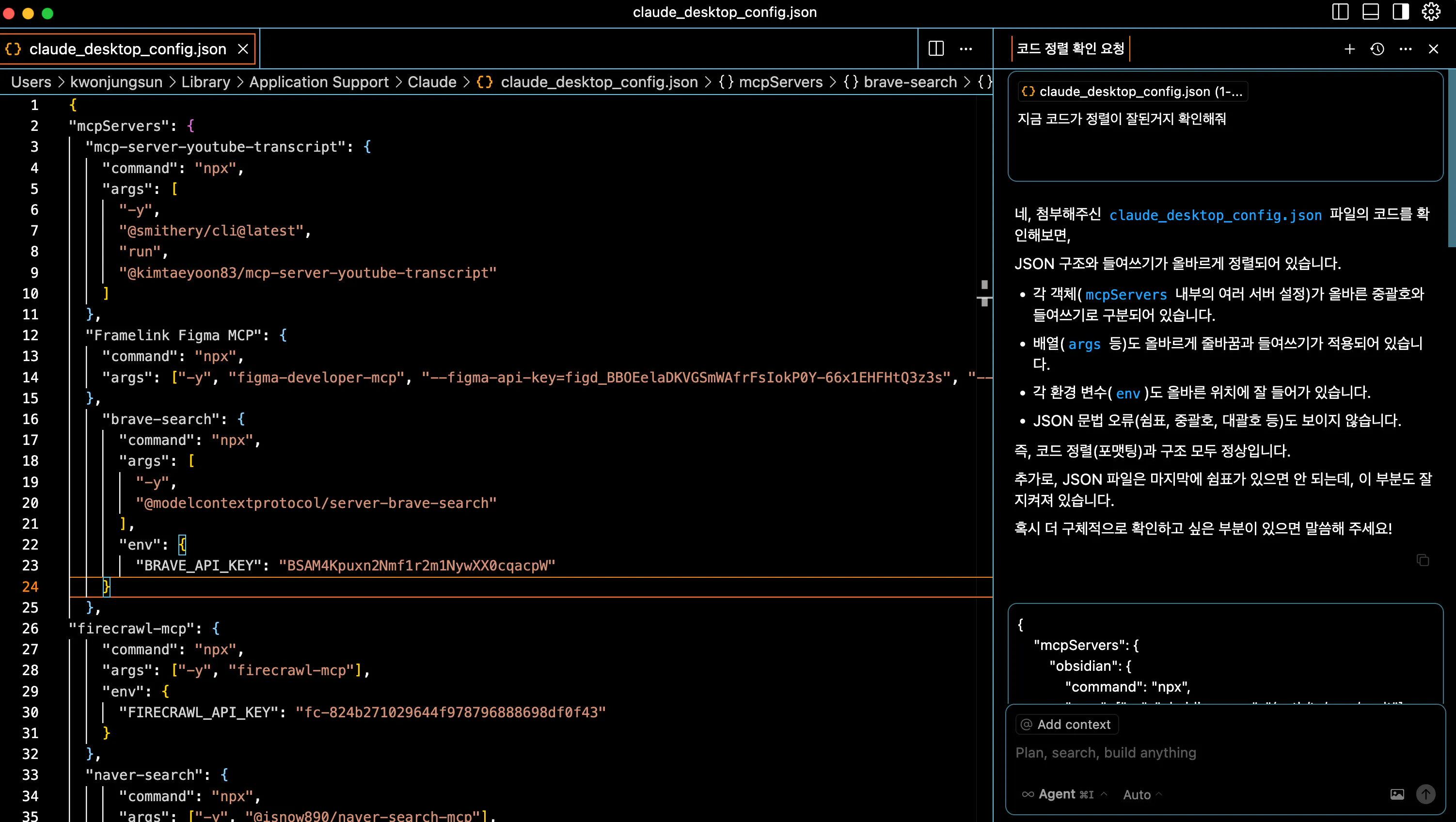This screenshot has width=1456, height=822.
Task: Click claude_desktop_config.json breadcrumb file entry
Action: pos(586,82)
